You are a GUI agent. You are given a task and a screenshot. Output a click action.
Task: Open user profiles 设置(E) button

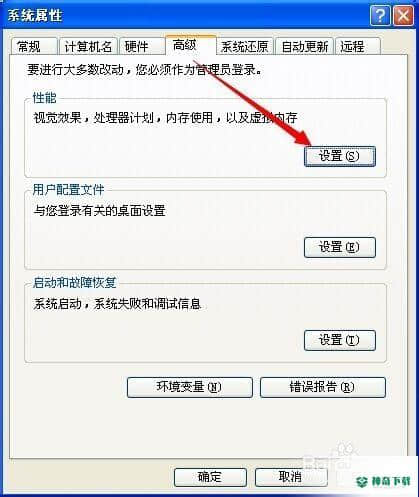[340, 247]
